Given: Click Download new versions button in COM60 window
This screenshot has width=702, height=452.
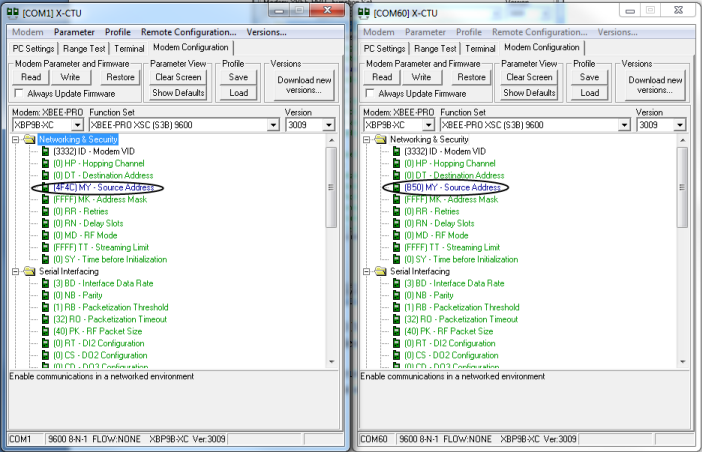Looking at the screenshot, I should tap(656, 85).
